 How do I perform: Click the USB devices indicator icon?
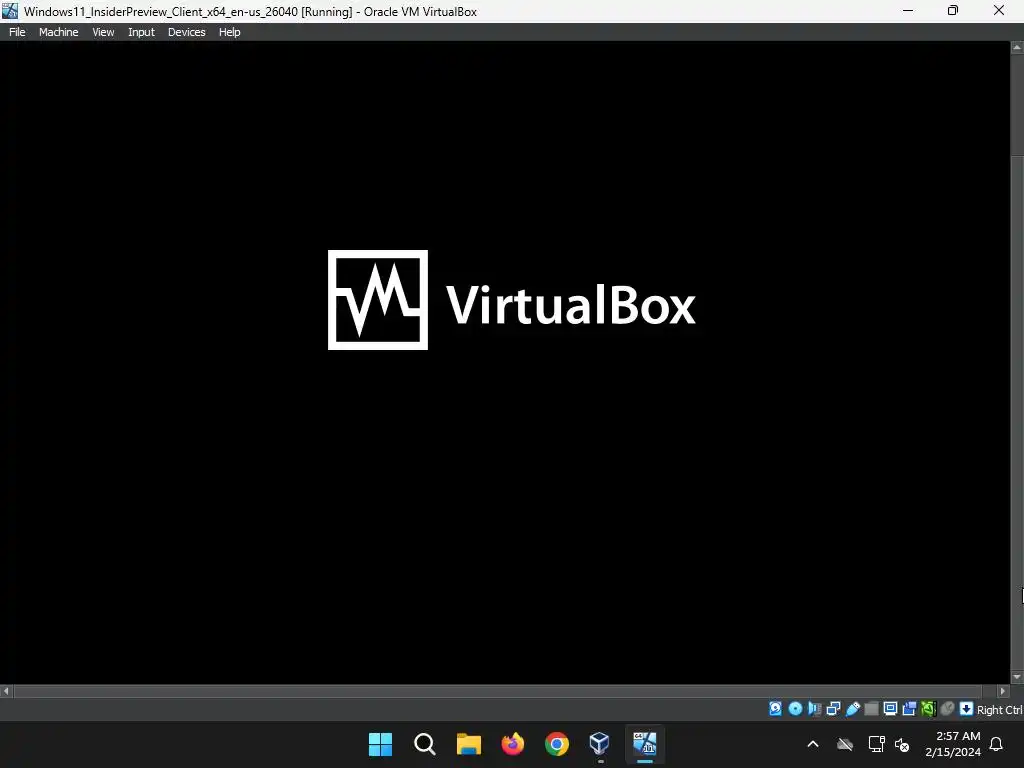tap(853, 709)
